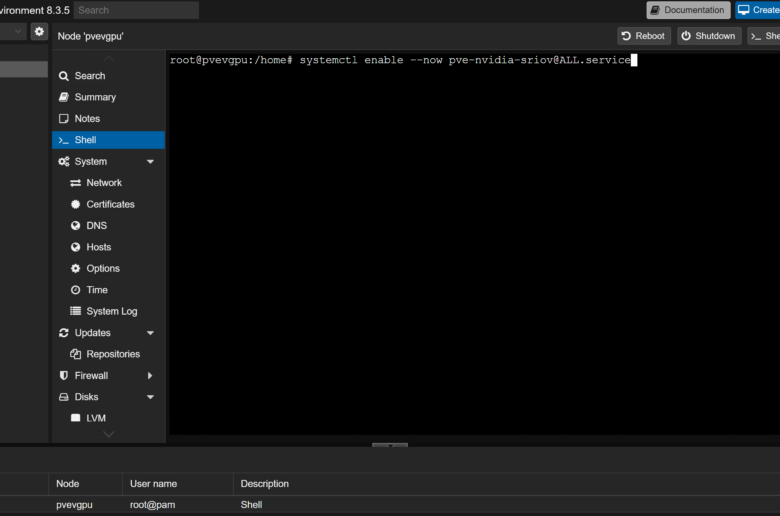Click the Documentation book icon
The image size is (780, 516).
click(x=655, y=10)
